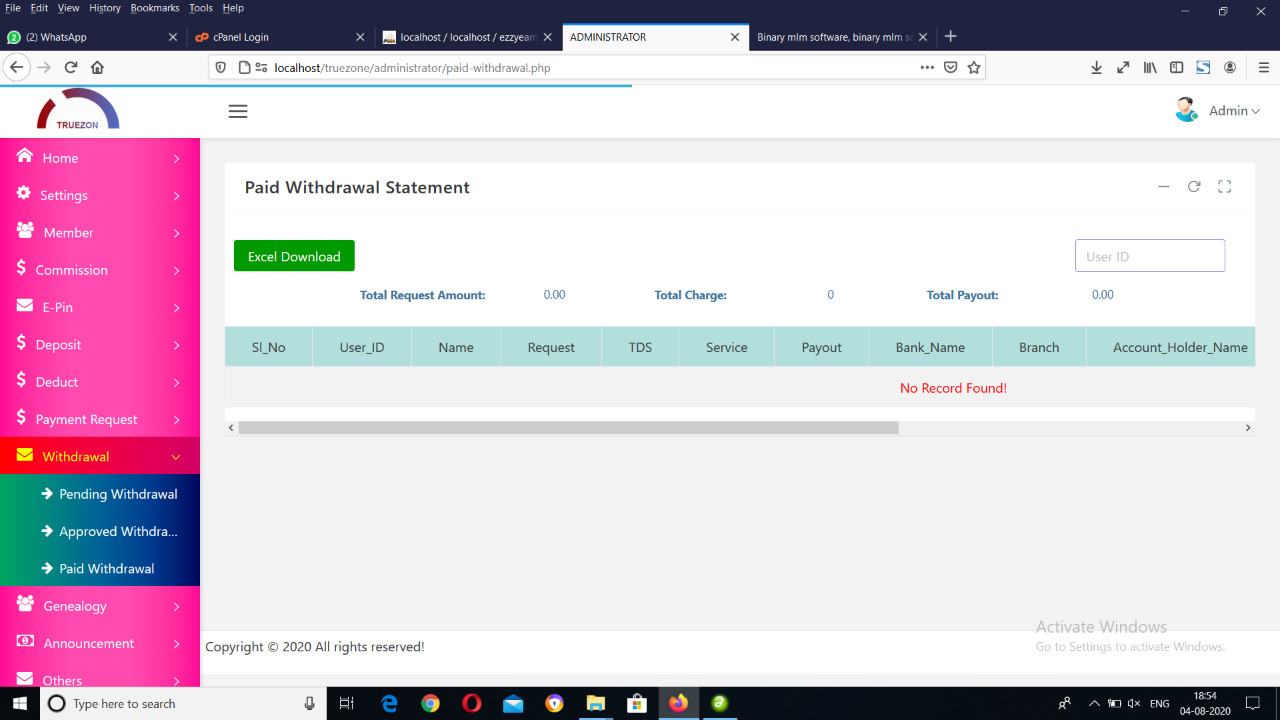Click the Member people icon in sidebar
Screen dimensions: 1280x720
tap(25, 231)
